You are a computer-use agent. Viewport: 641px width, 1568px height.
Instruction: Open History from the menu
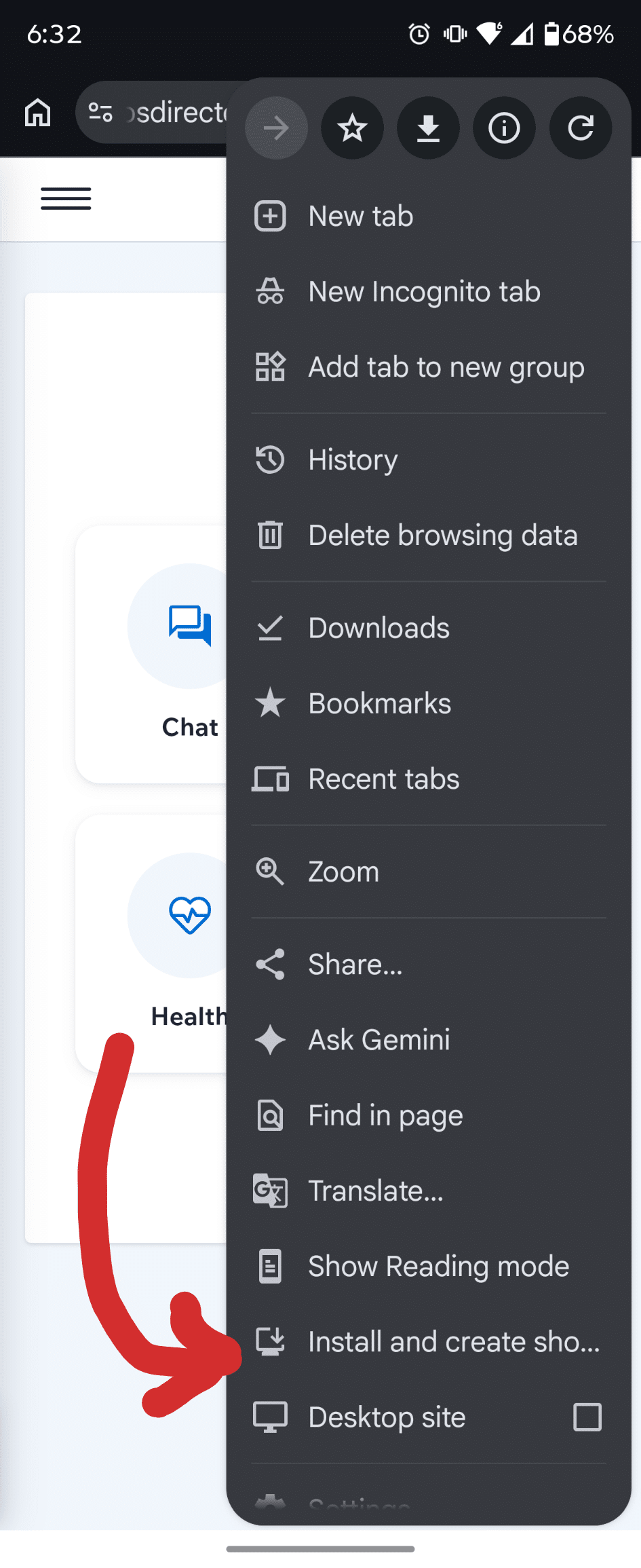tap(429, 460)
